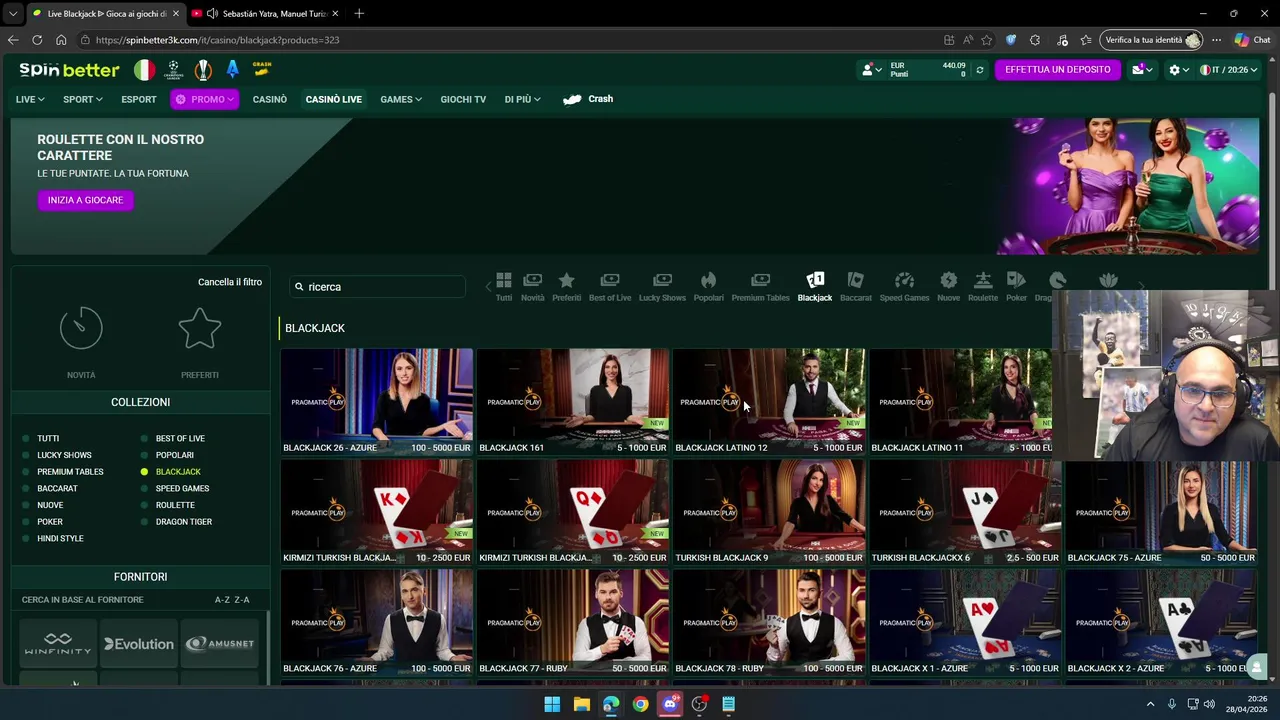The image size is (1280, 720).
Task: Open the Premium Tables category icon in the filter bar
Action: click(760, 287)
